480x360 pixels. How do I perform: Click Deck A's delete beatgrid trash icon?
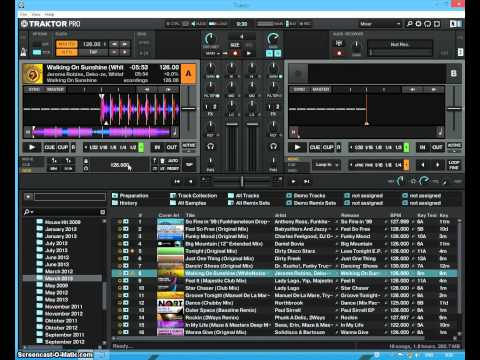pos(162,161)
